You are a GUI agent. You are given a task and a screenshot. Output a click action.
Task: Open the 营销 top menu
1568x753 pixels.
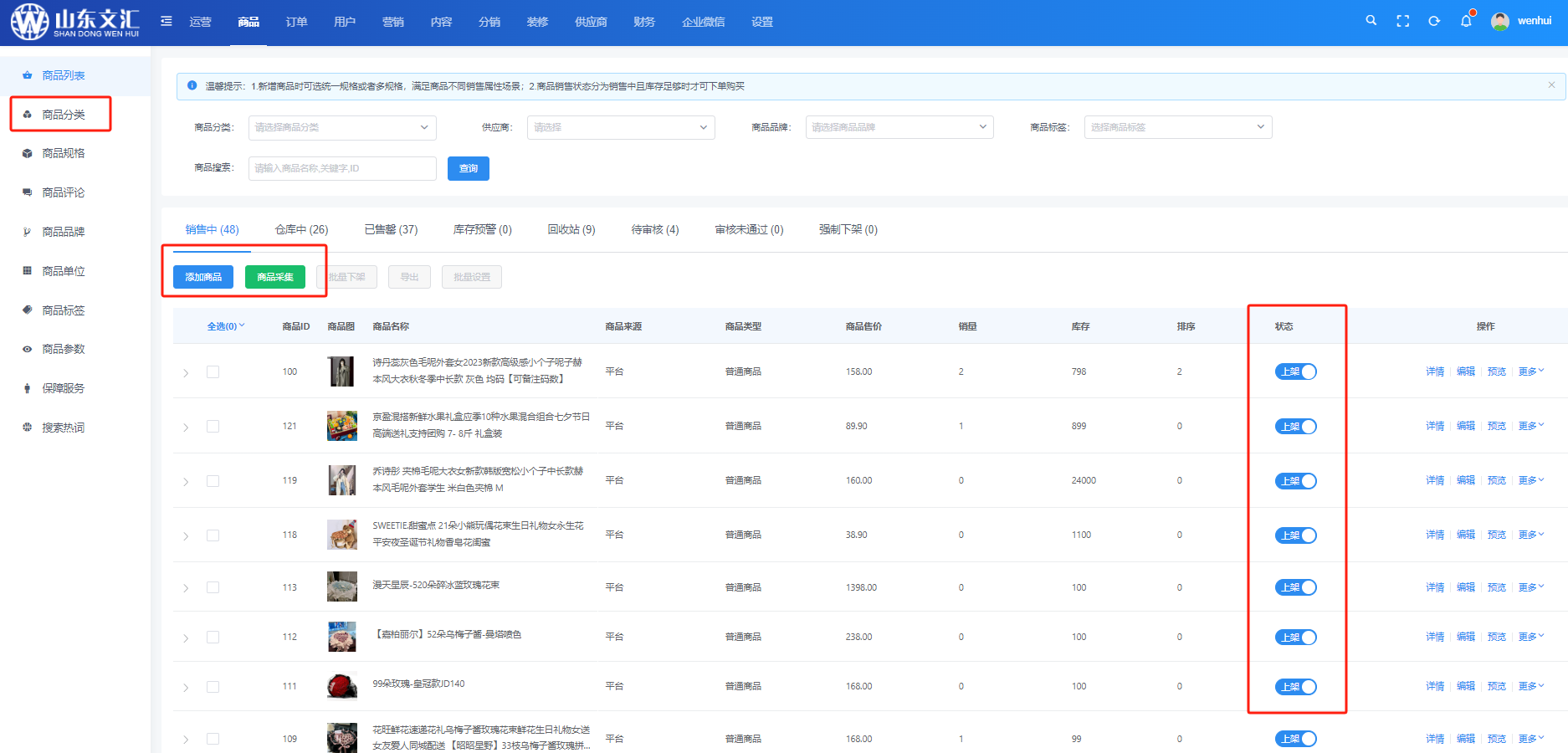click(x=392, y=22)
